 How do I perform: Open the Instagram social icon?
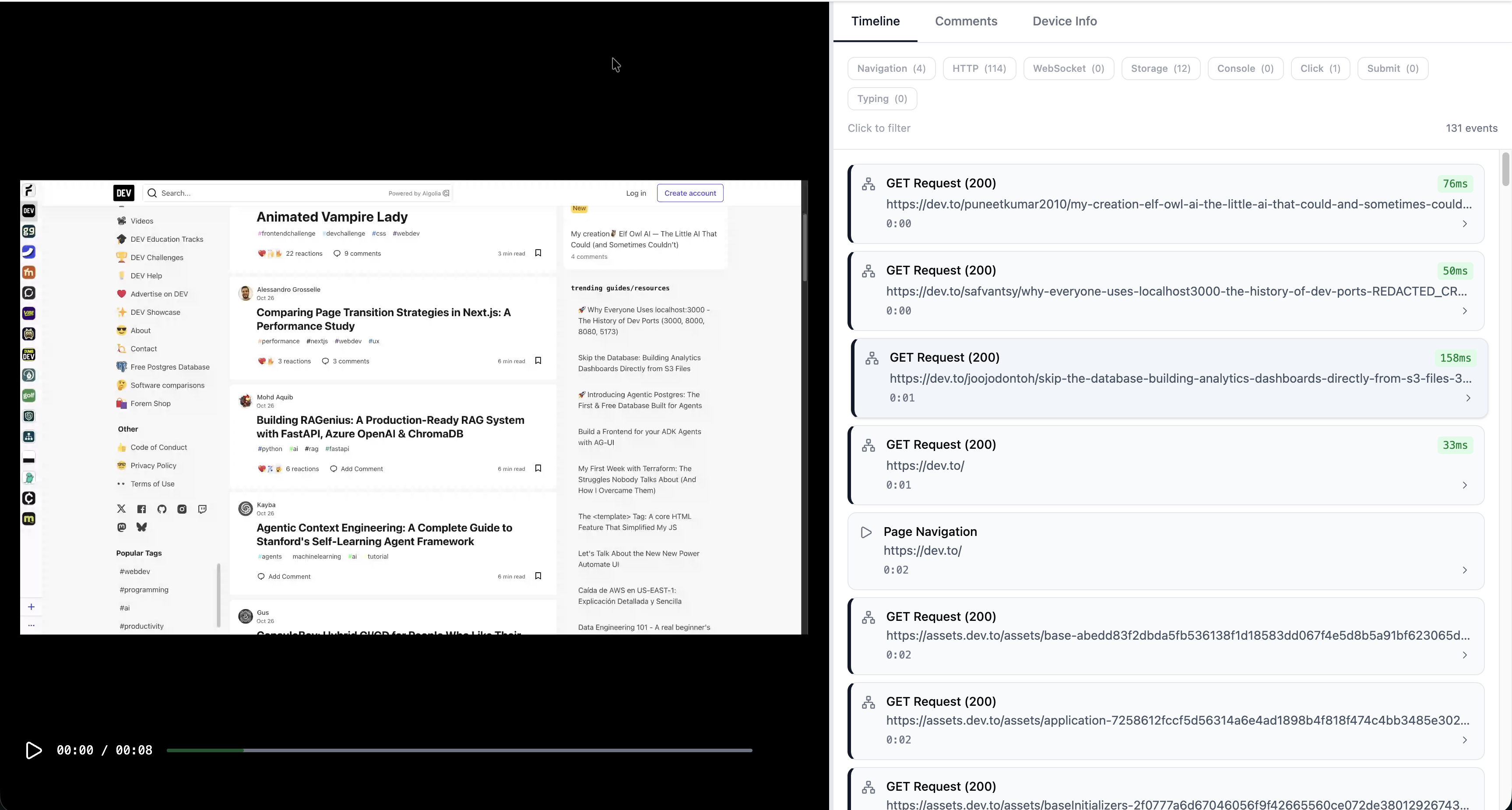pyautogui.click(x=182, y=509)
